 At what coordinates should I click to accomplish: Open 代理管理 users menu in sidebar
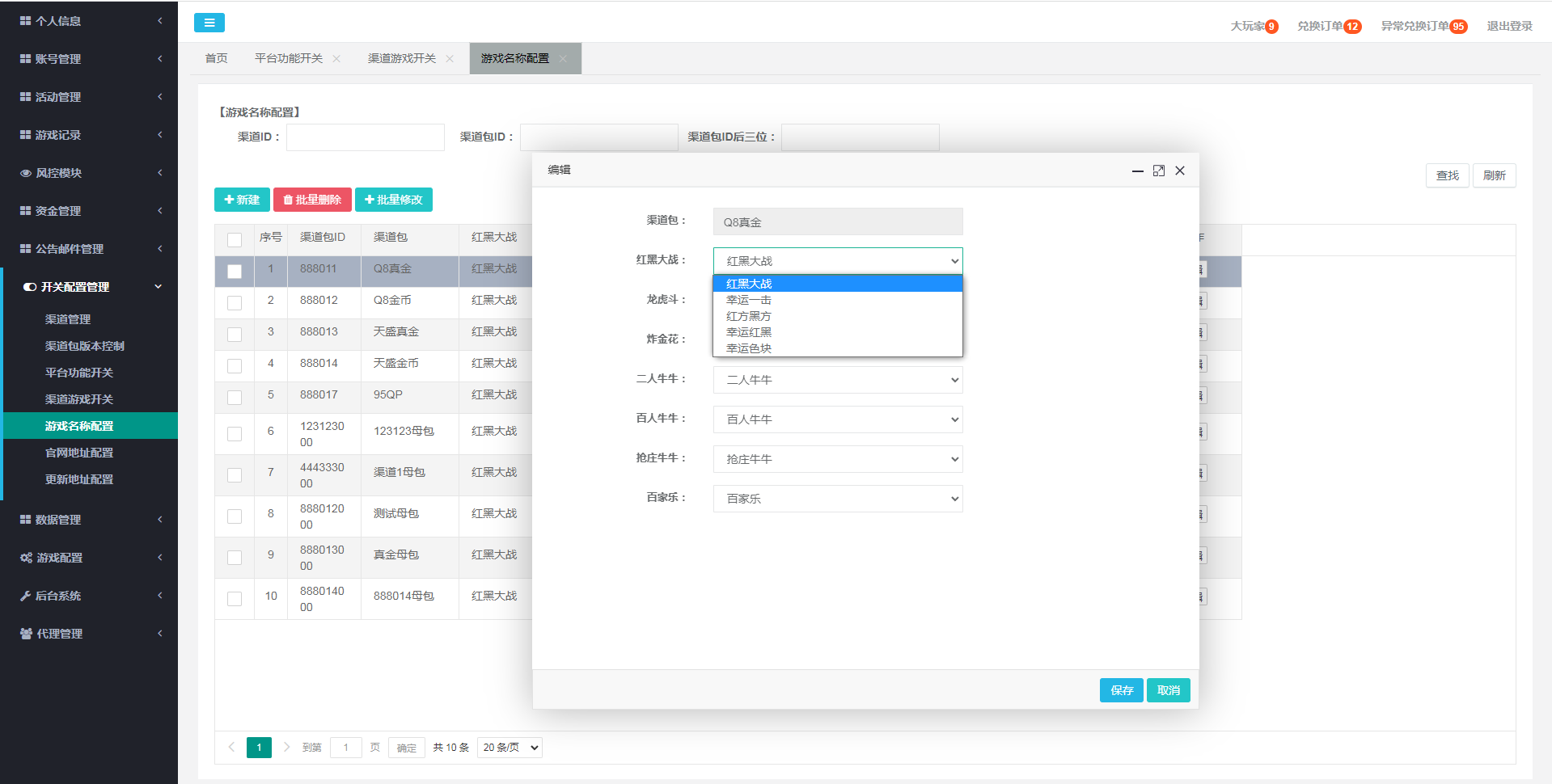[89, 634]
